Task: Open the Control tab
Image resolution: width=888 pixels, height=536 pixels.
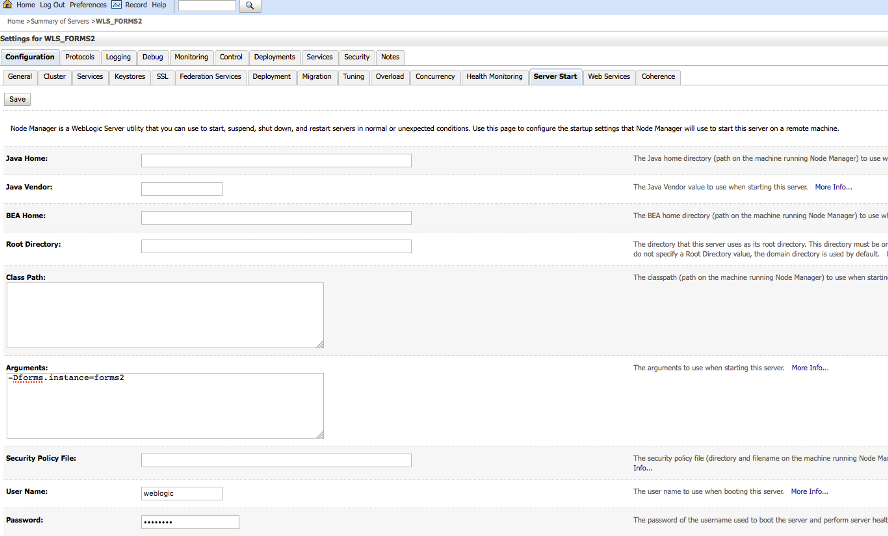Action: 230,57
